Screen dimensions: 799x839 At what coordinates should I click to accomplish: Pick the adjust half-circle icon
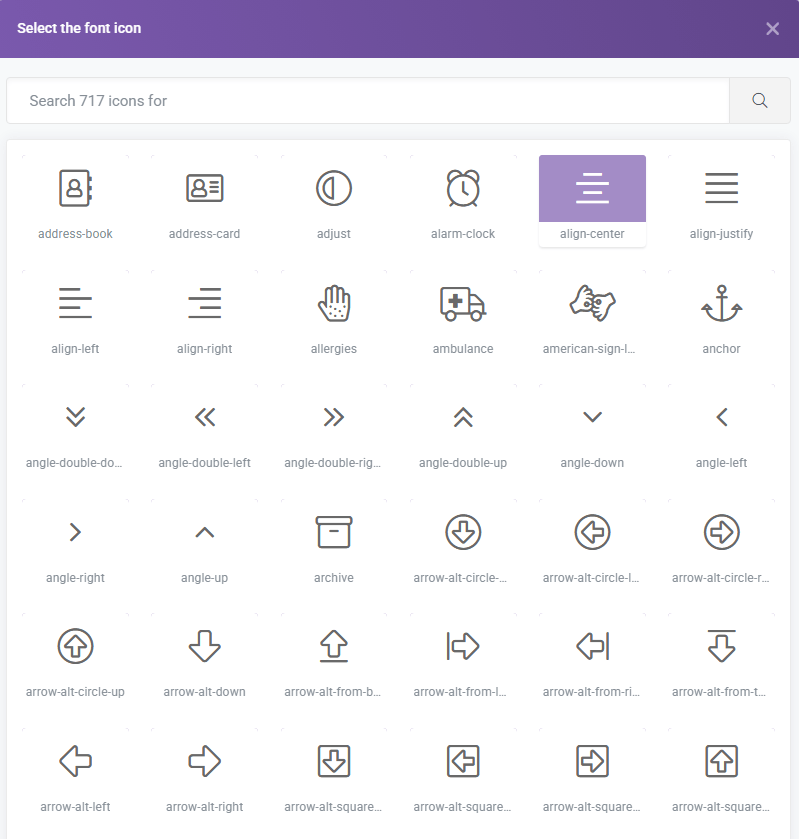[333, 188]
